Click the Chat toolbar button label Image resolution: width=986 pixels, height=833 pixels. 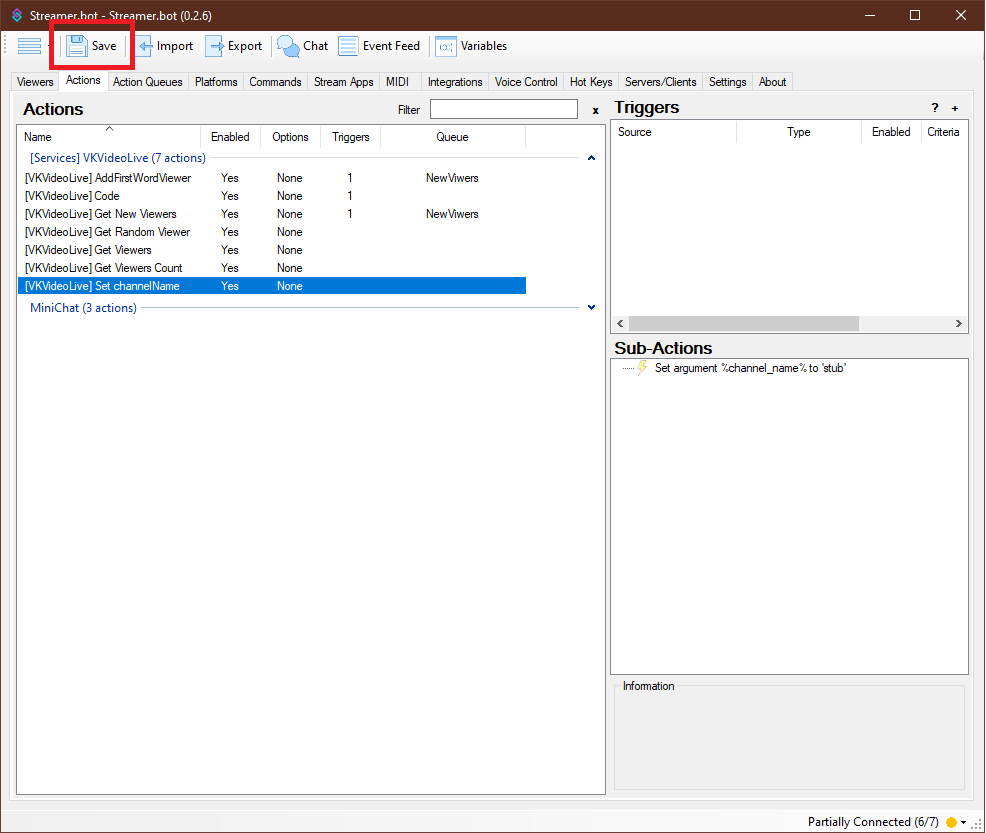point(316,46)
